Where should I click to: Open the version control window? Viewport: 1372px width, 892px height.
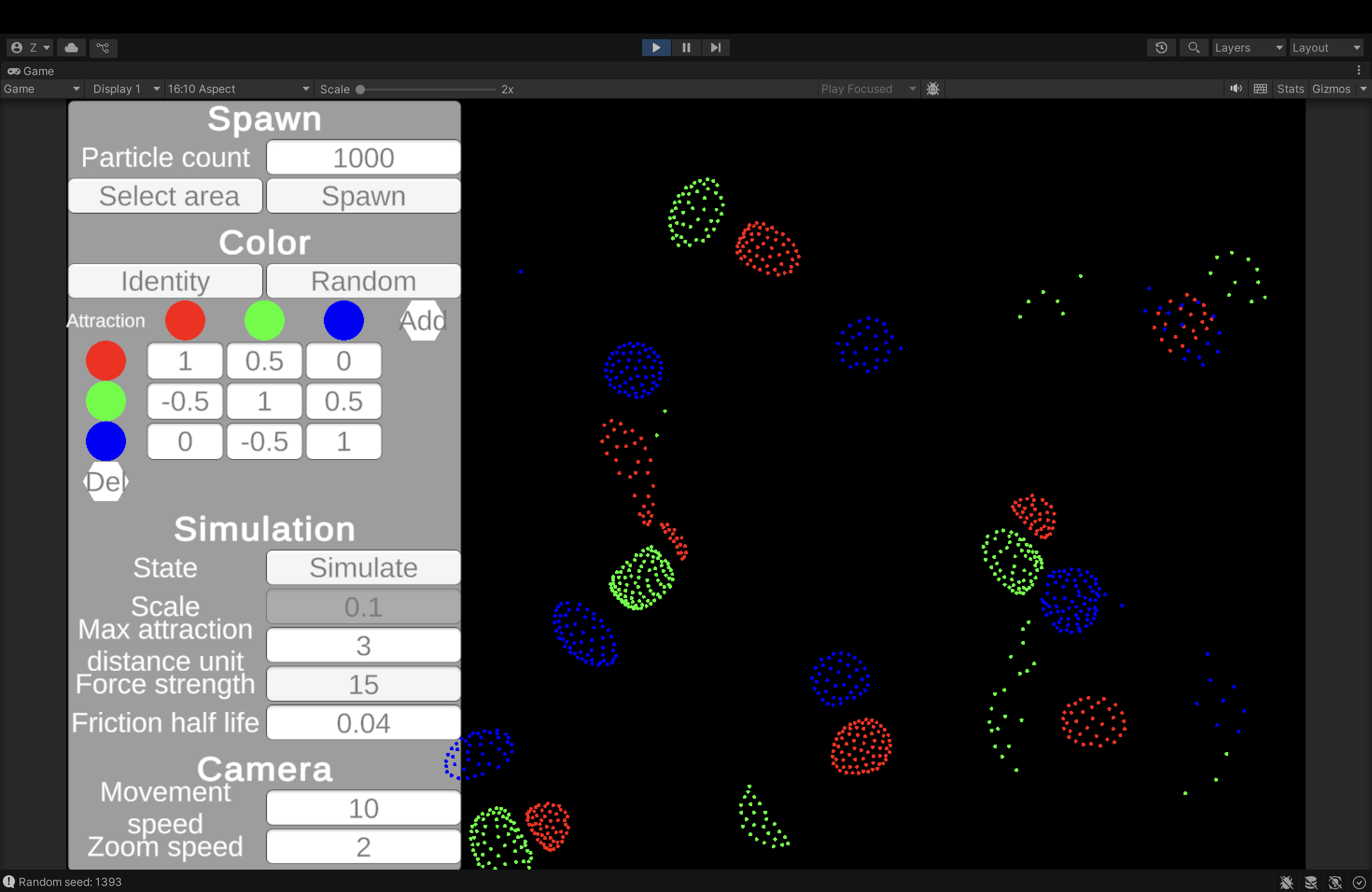coord(103,48)
